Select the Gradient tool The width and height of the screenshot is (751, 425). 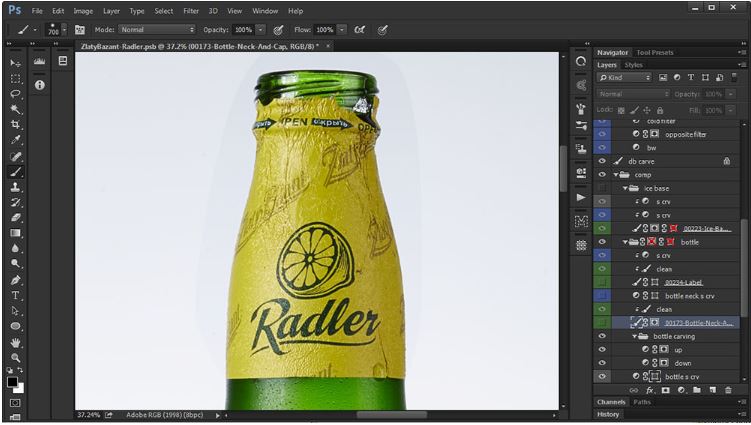(x=15, y=233)
